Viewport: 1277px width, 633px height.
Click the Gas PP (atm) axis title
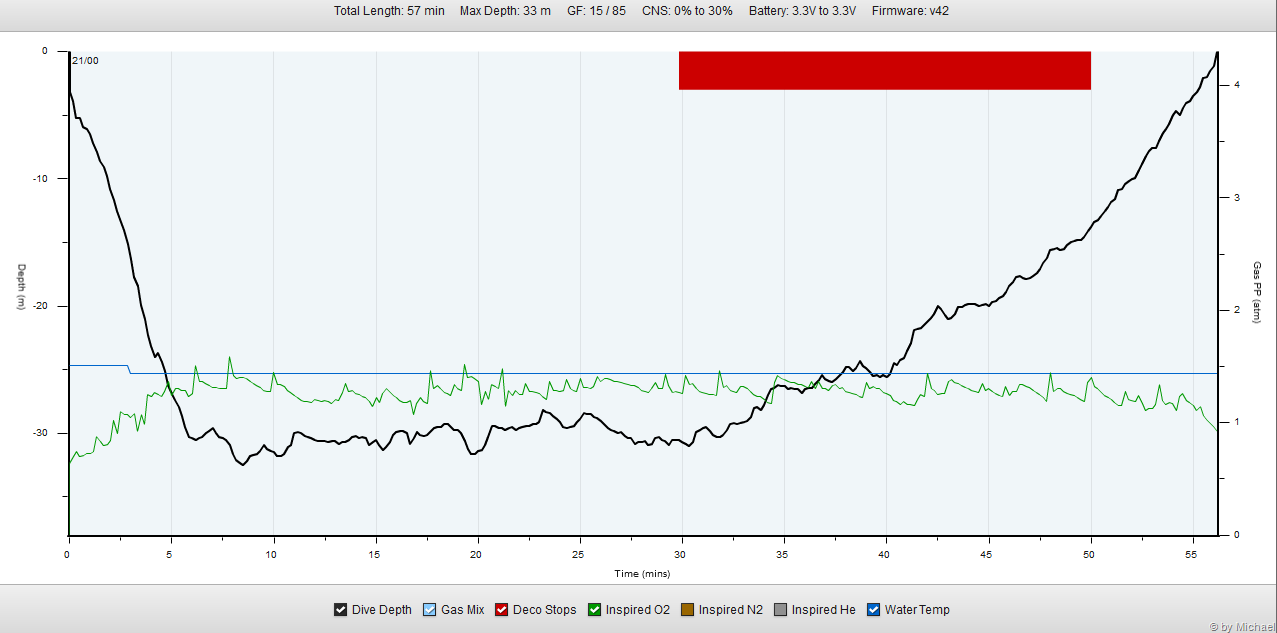tap(1257, 292)
